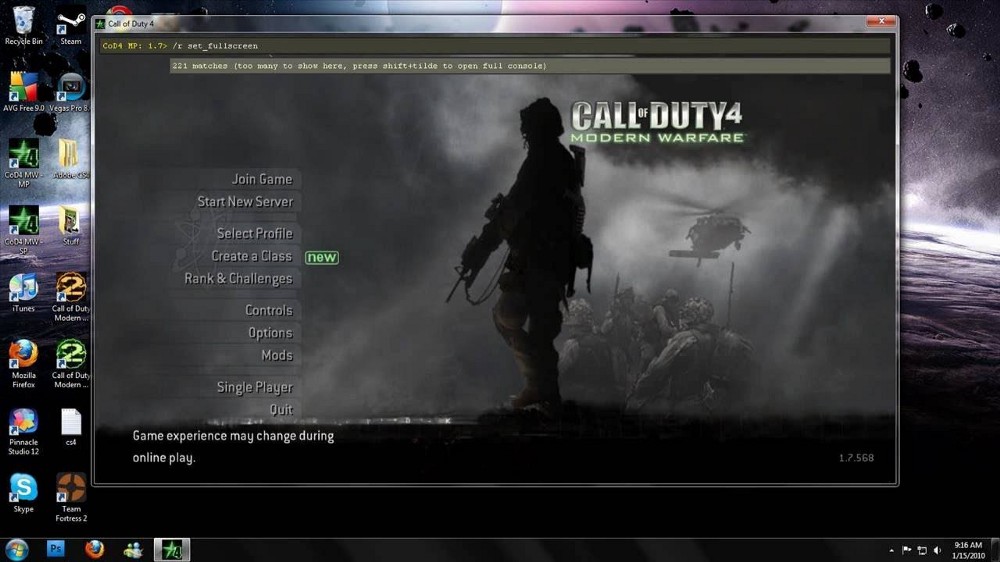Viewport: 1000px width, 562px height.
Task: Launch the Team Fortress 2 desktop icon
Action: (71, 498)
